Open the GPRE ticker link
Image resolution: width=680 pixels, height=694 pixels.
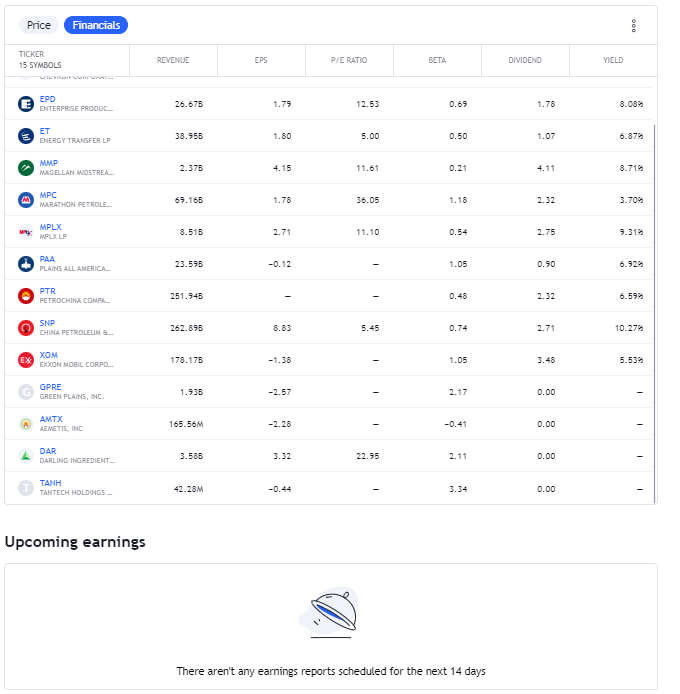[50, 387]
